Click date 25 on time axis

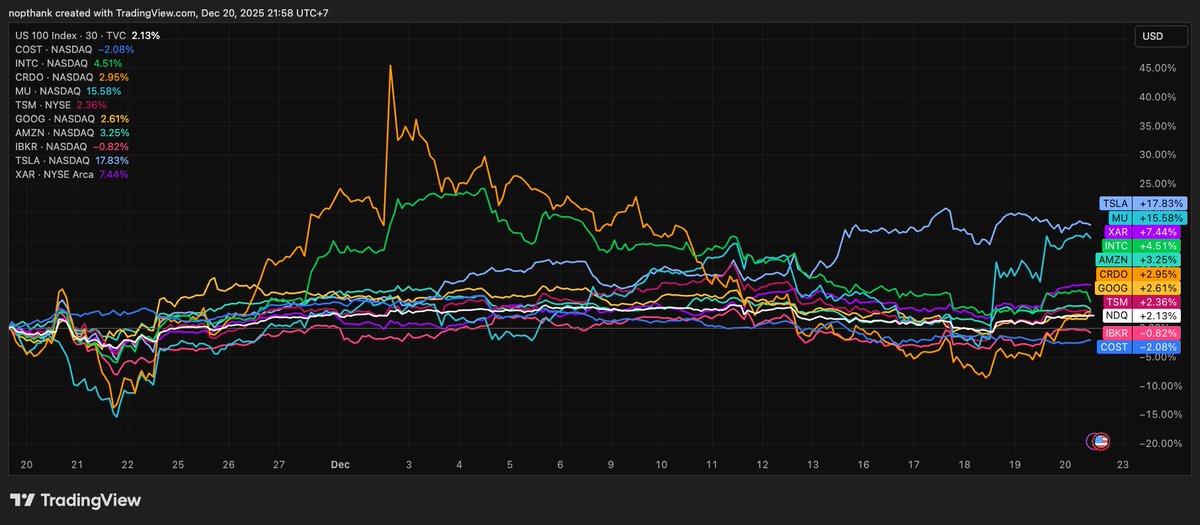click(178, 465)
